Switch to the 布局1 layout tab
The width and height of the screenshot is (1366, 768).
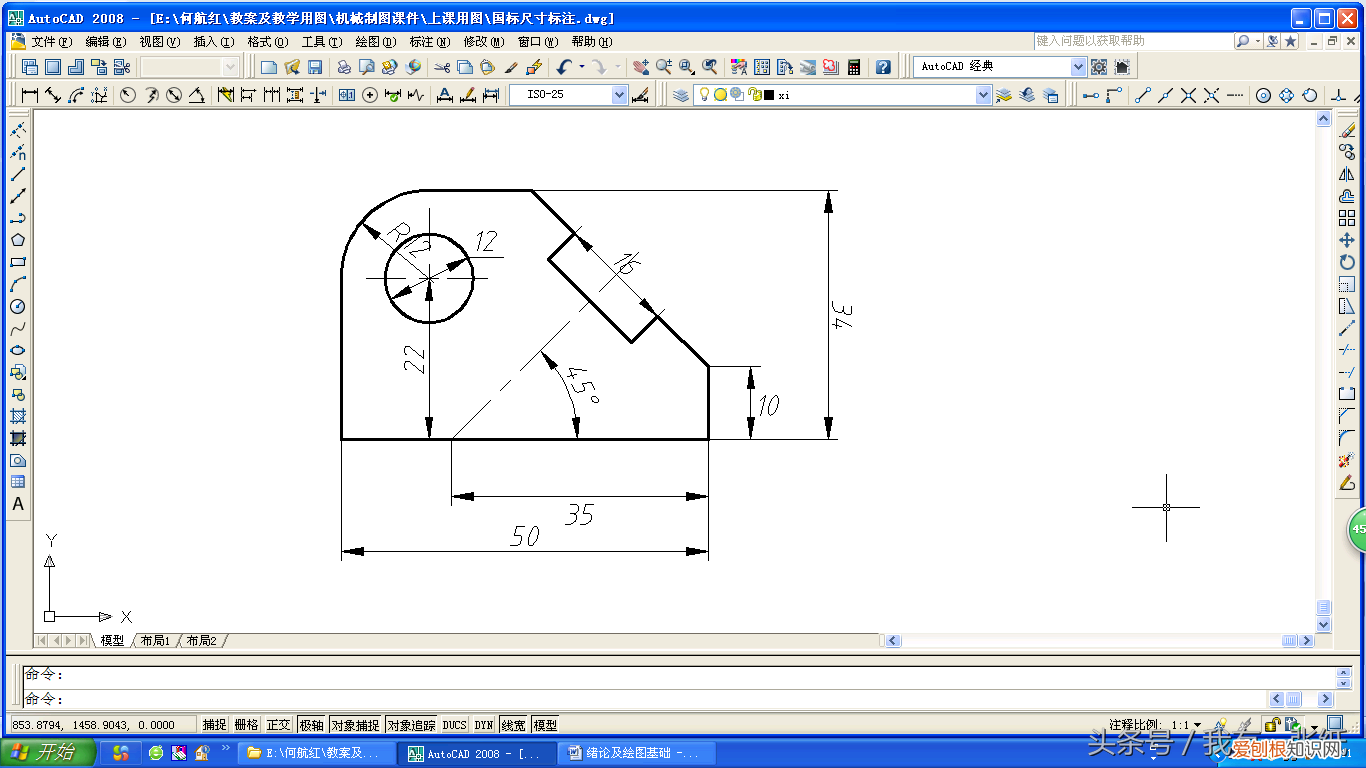(155, 640)
